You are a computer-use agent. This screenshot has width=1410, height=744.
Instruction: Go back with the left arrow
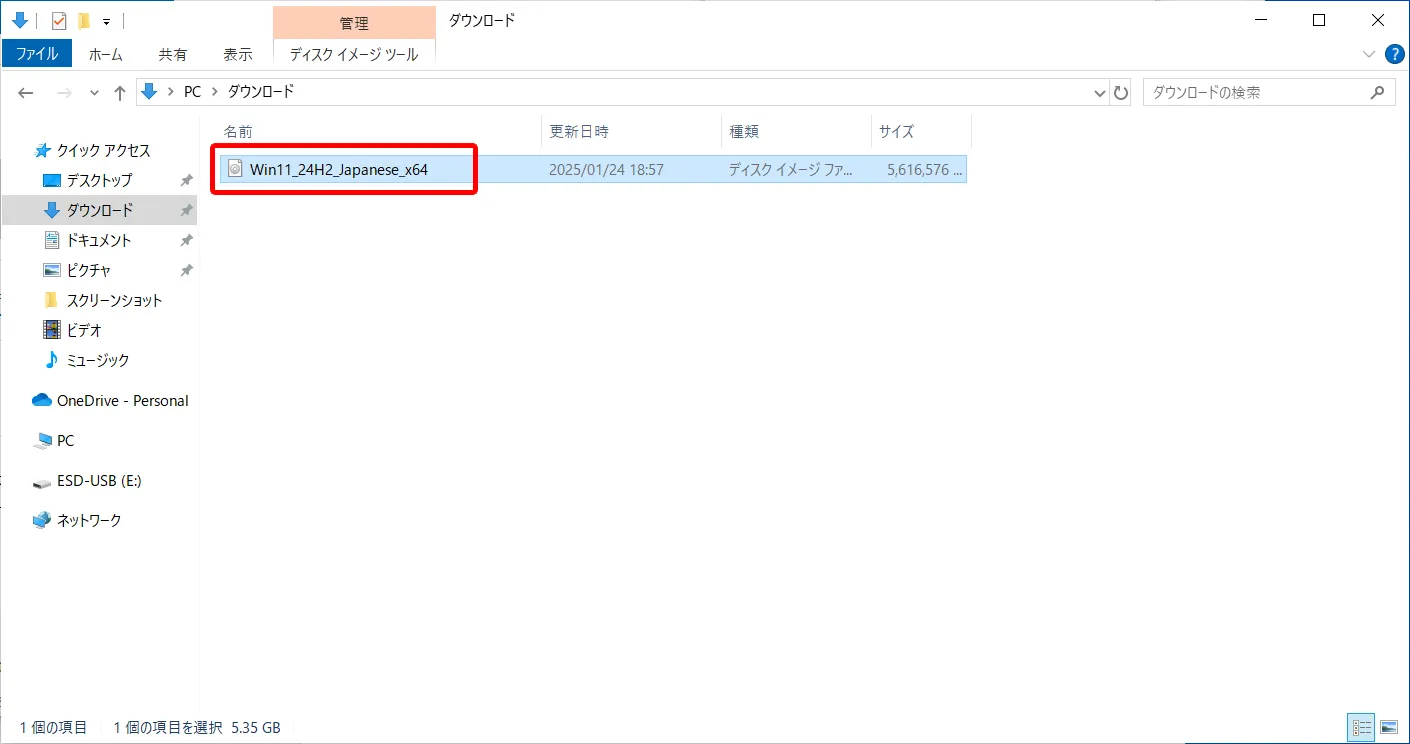pyautogui.click(x=27, y=92)
